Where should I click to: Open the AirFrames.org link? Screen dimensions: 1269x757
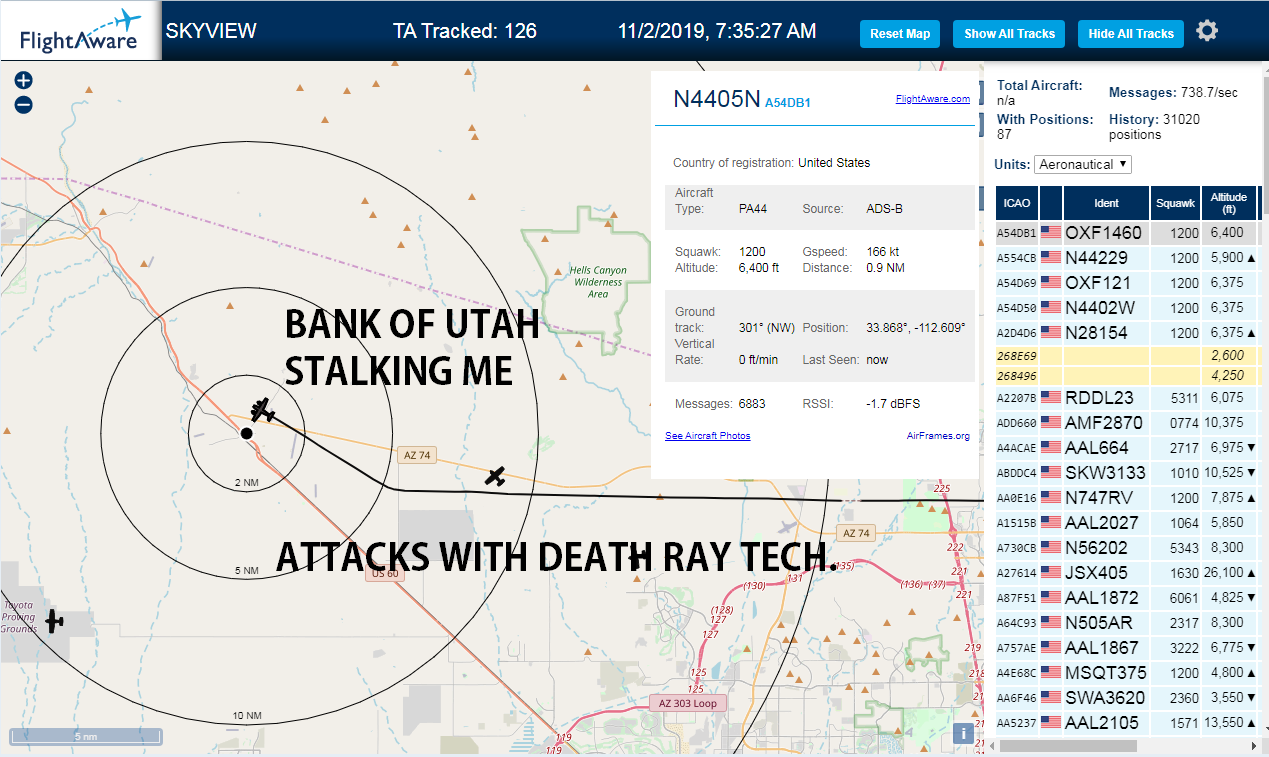(x=938, y=436)
